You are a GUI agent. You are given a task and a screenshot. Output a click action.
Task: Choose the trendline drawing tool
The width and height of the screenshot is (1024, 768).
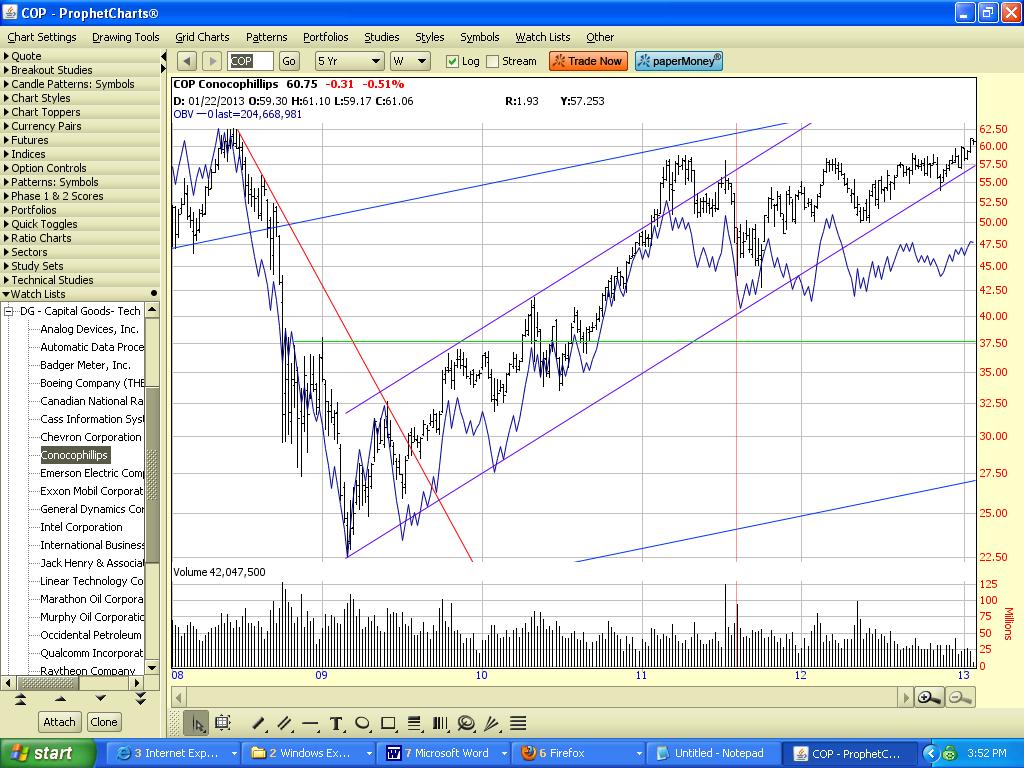click(259, 724)
